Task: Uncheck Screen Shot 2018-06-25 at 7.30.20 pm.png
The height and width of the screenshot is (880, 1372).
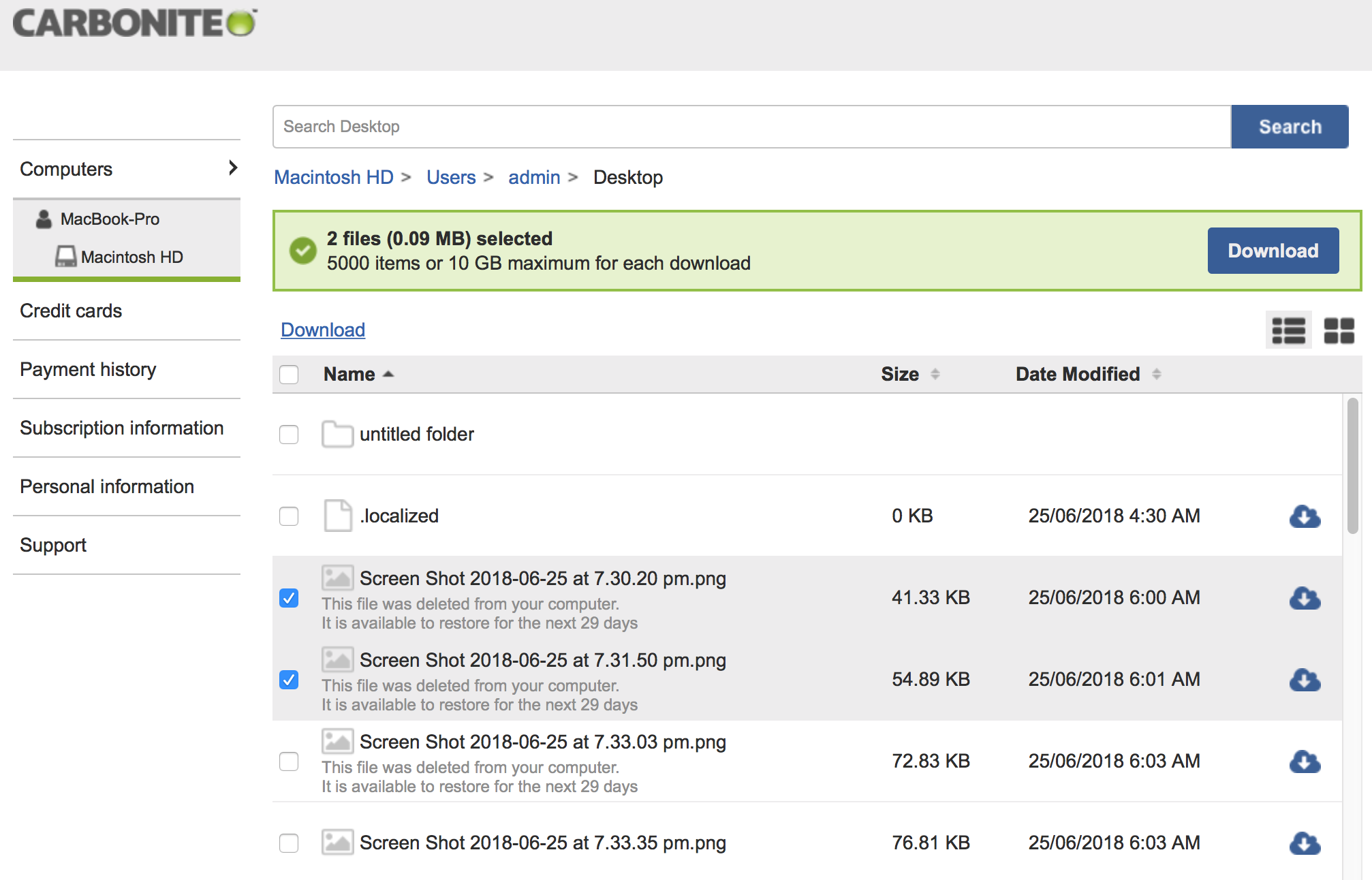Action: coord(289,598)
